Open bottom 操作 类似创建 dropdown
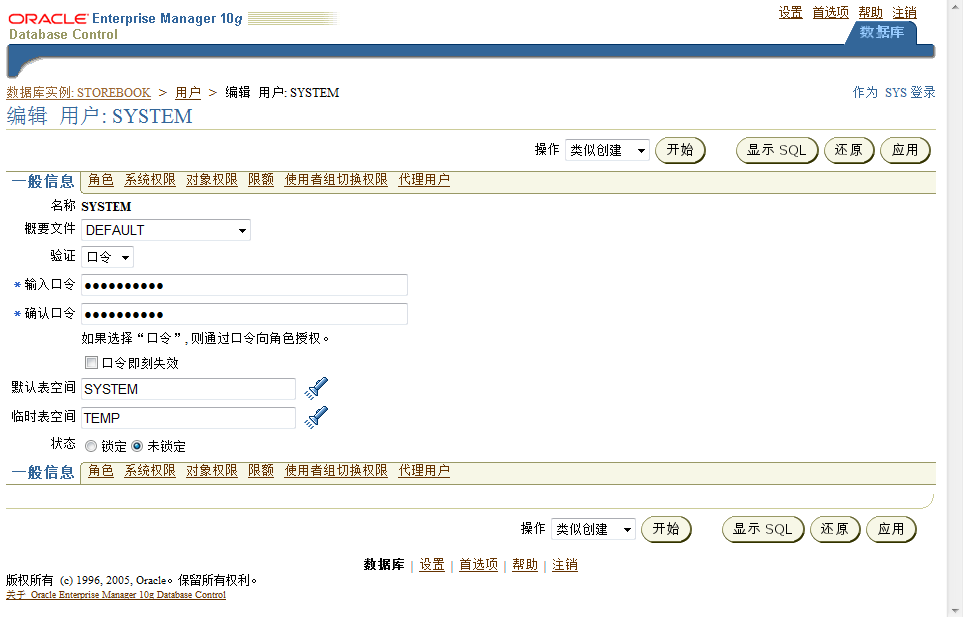The width and height of the screenshot is (963, 617). pyautogui.click(x=593, y=529)
